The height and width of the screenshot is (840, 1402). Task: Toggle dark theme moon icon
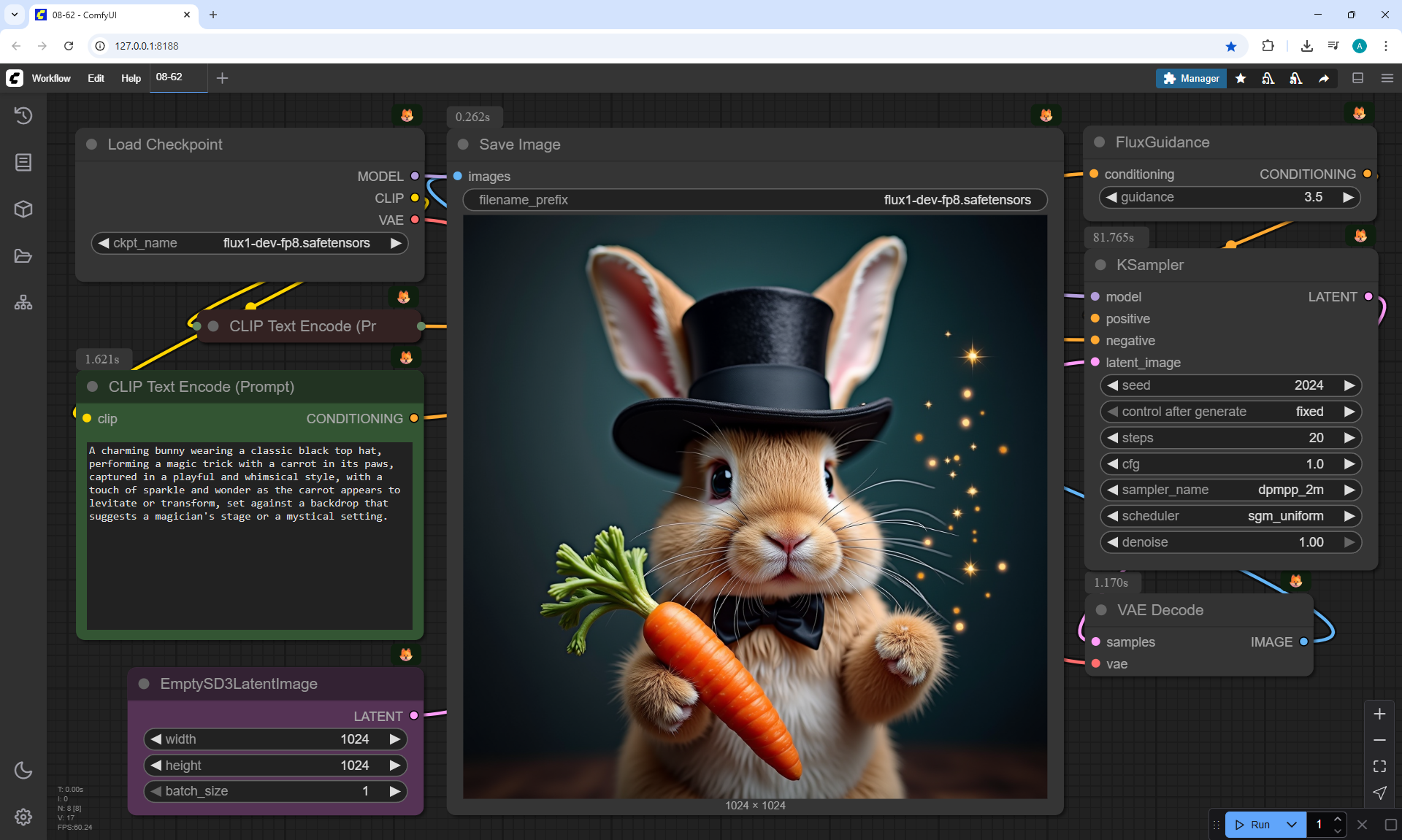tap(23, 770)
